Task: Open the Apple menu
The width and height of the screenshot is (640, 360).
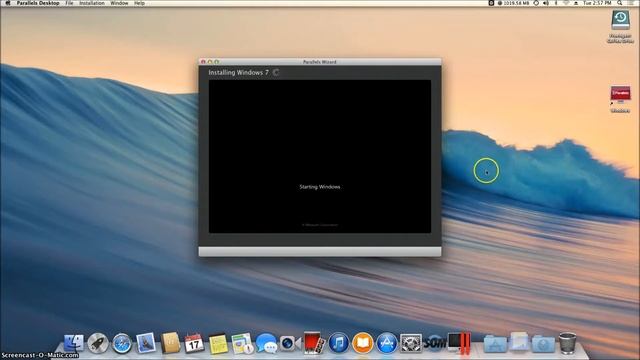Action: [x=7, y=3]
